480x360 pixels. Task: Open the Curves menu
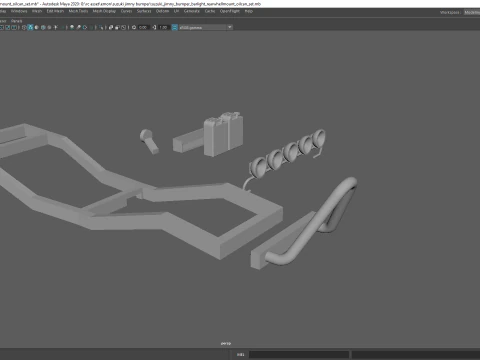click(126, 11)
